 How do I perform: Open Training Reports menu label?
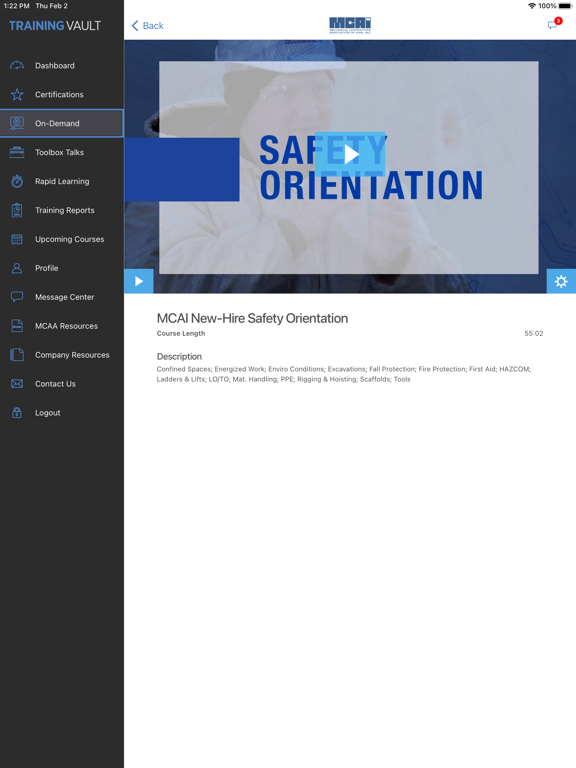[65, 210]
